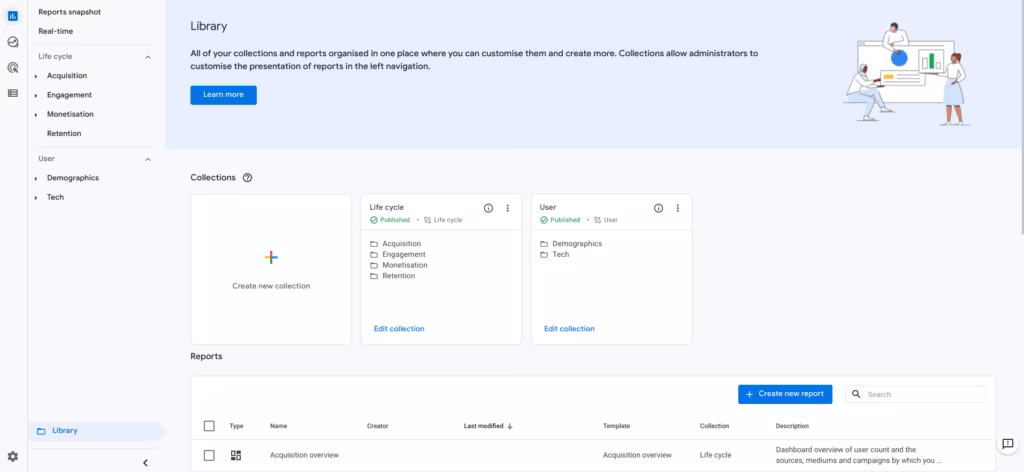
Task: Click the info icon on Life cycle card
Action: coord(488,208)
